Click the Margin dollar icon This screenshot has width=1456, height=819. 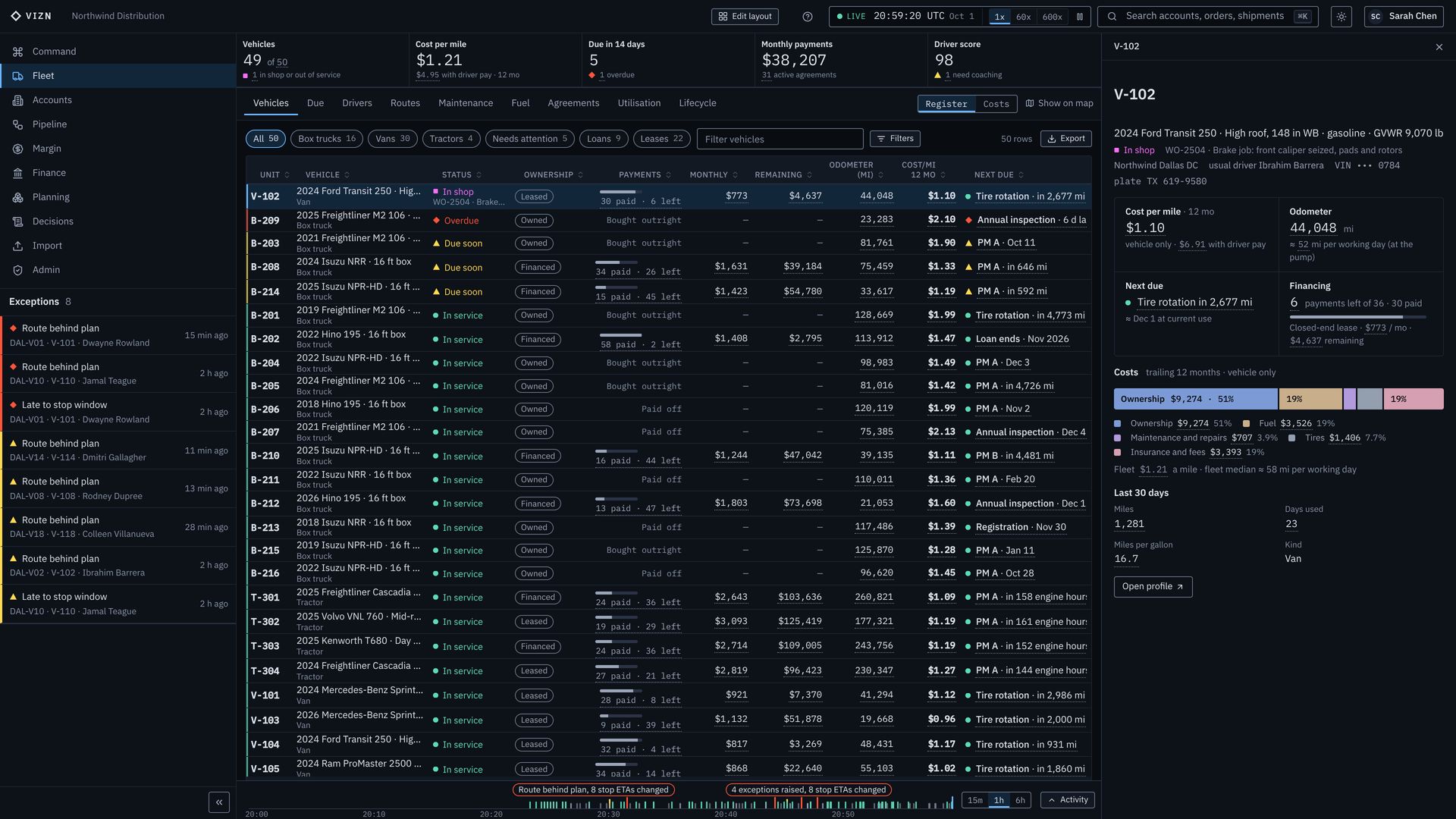pyautogui.click(x=17, y=149)
